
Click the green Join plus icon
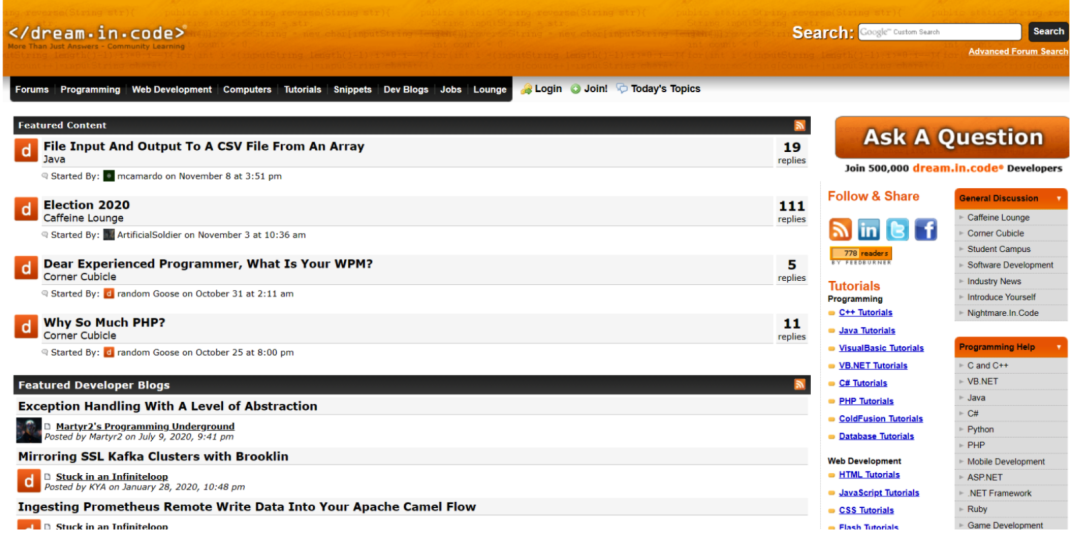tap(576, 89)
